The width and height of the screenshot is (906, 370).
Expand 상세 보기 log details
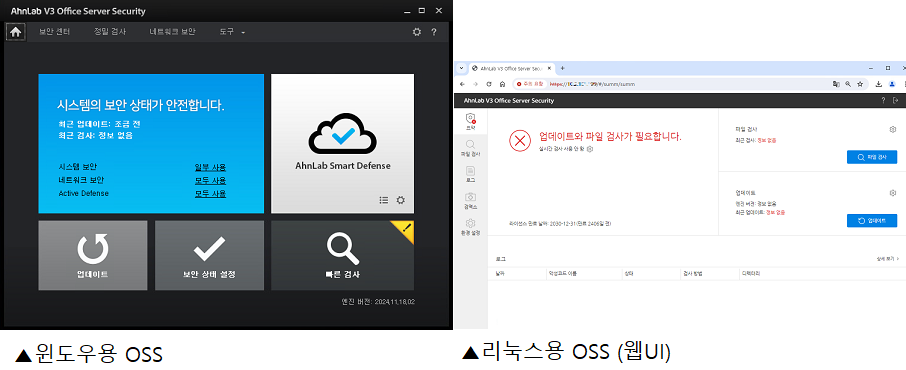(888, 260)
